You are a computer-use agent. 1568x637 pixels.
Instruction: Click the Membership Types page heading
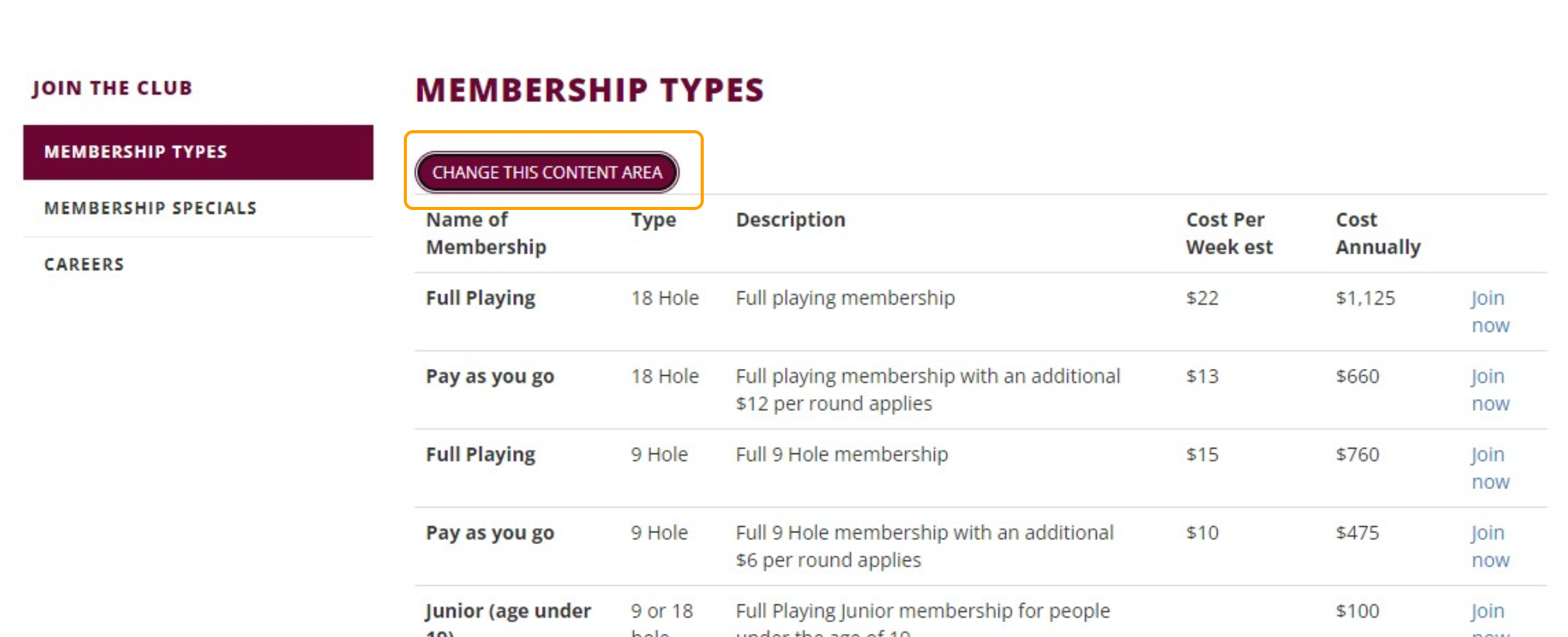[590, 90]
